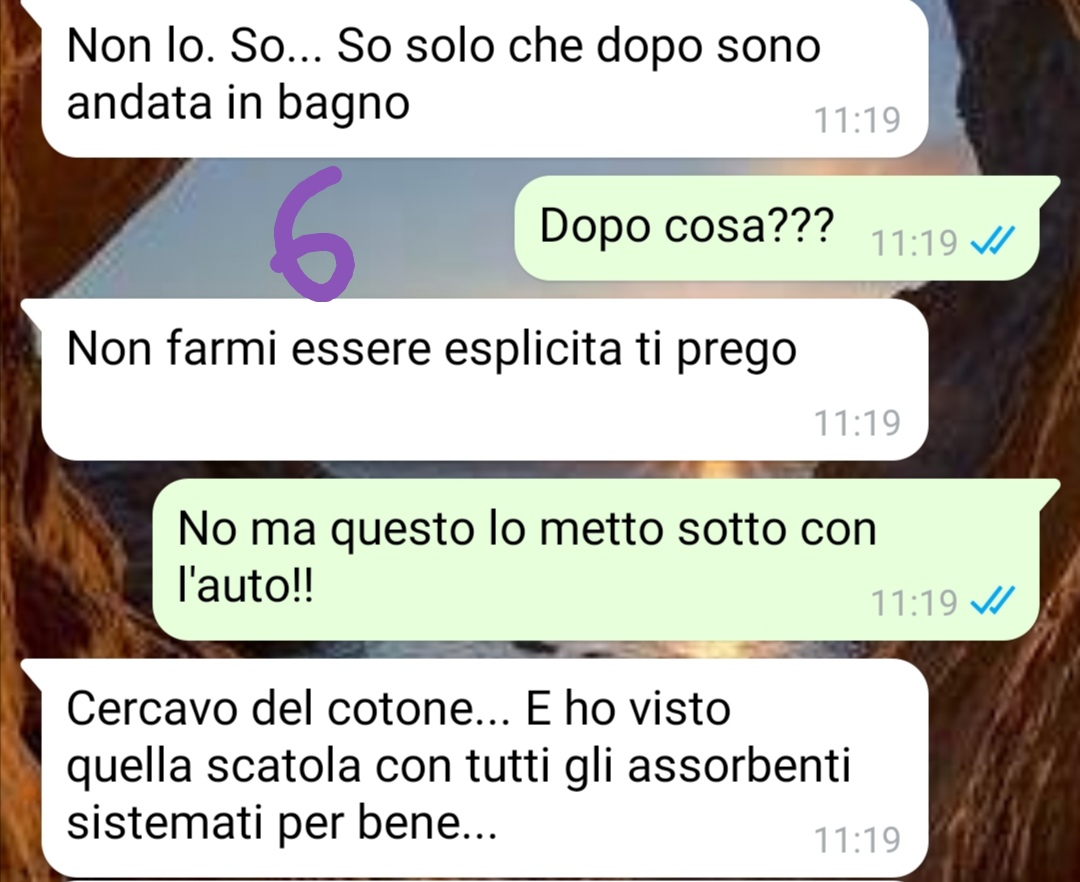
Task: Tap the blue double check on the "l'auto!!" message
Action: (x=992, y=601)
